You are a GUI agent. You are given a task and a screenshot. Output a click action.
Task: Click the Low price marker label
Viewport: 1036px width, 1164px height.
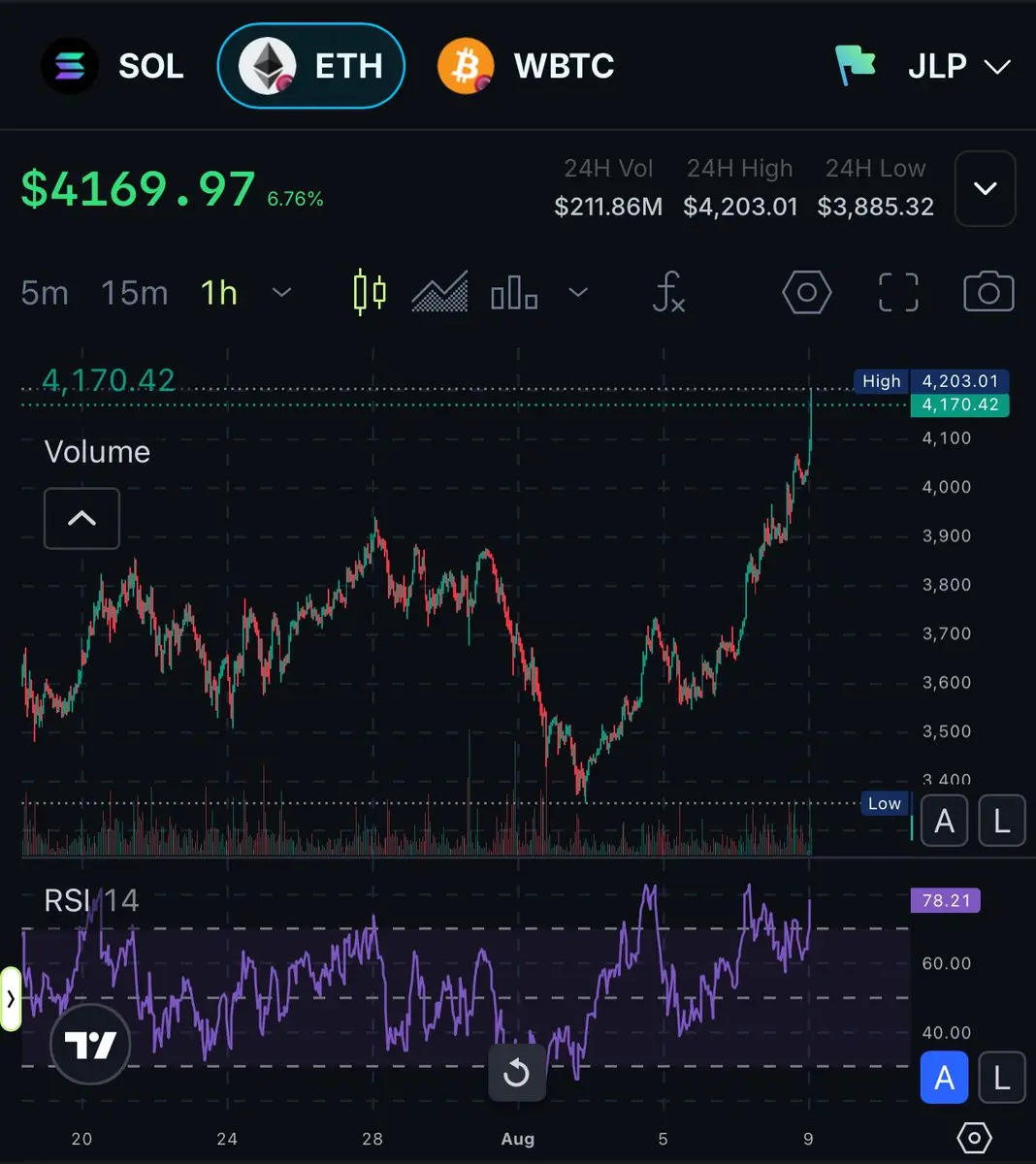pos(884,803)
